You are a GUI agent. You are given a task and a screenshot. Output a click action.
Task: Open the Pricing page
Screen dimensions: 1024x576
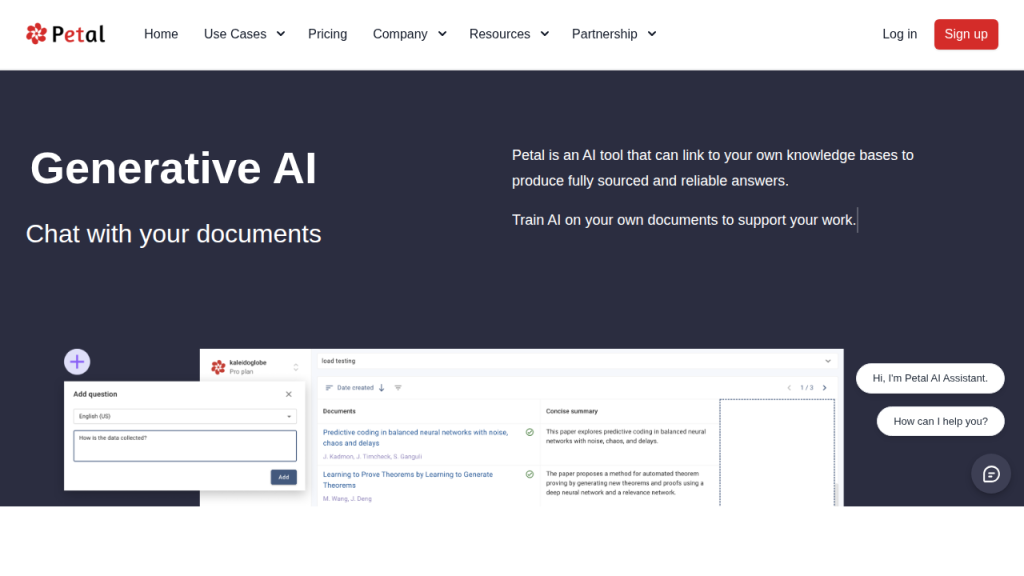click(327, 34)
